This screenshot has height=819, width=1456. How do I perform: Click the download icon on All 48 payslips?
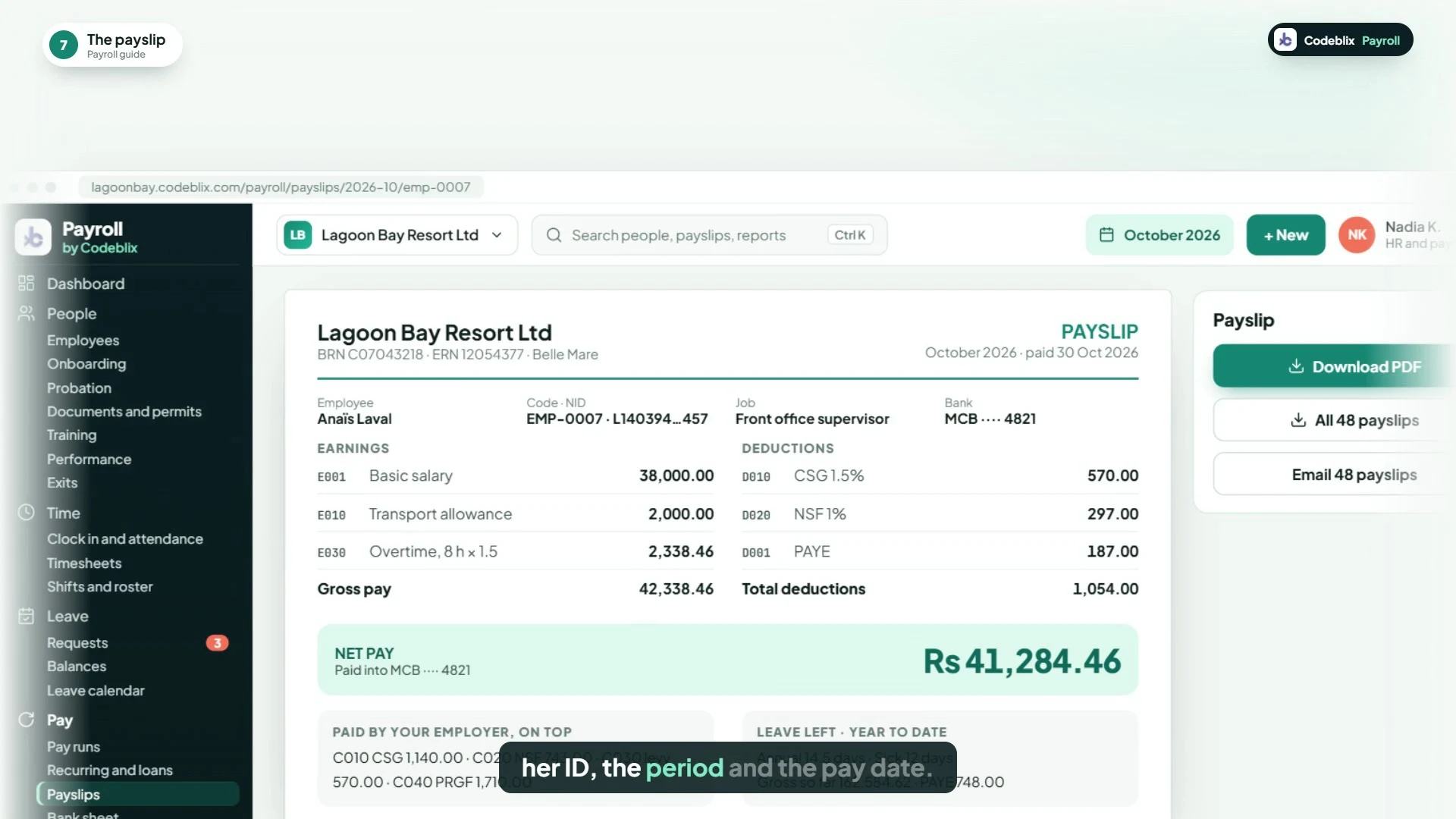(1298, 420)
